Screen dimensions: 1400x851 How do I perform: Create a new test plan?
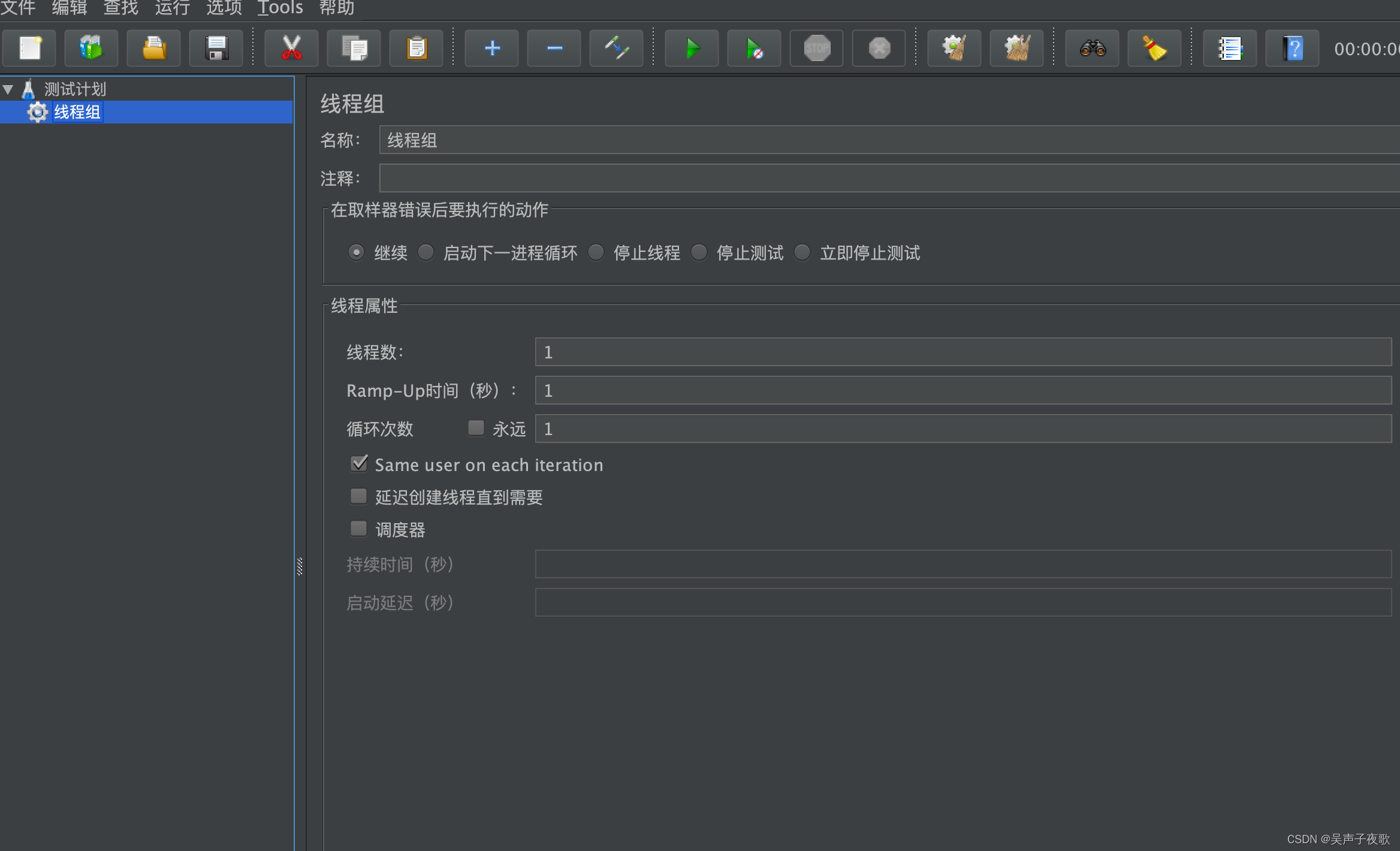pyautogui.click(x=29, y=48)
